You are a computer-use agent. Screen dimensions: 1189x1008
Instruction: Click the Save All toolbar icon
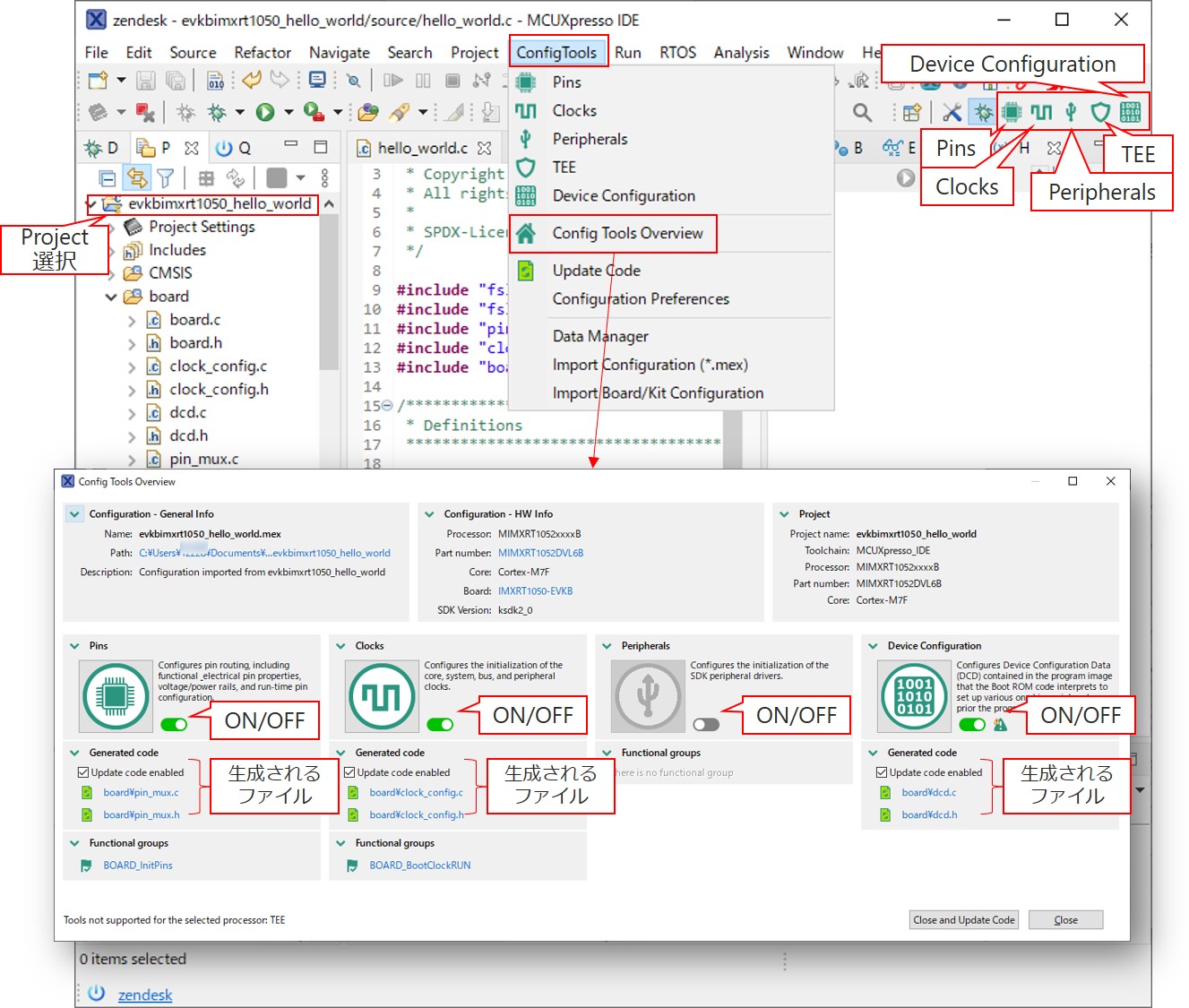[x=177, y=81]
